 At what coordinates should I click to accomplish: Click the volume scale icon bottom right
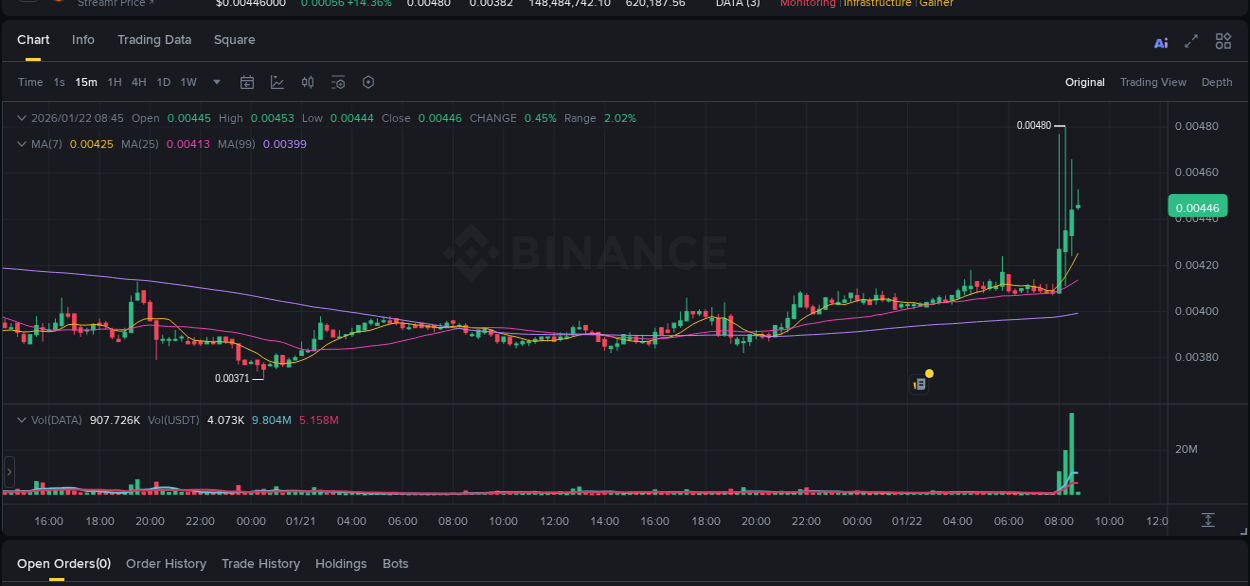click(1206, 520)
